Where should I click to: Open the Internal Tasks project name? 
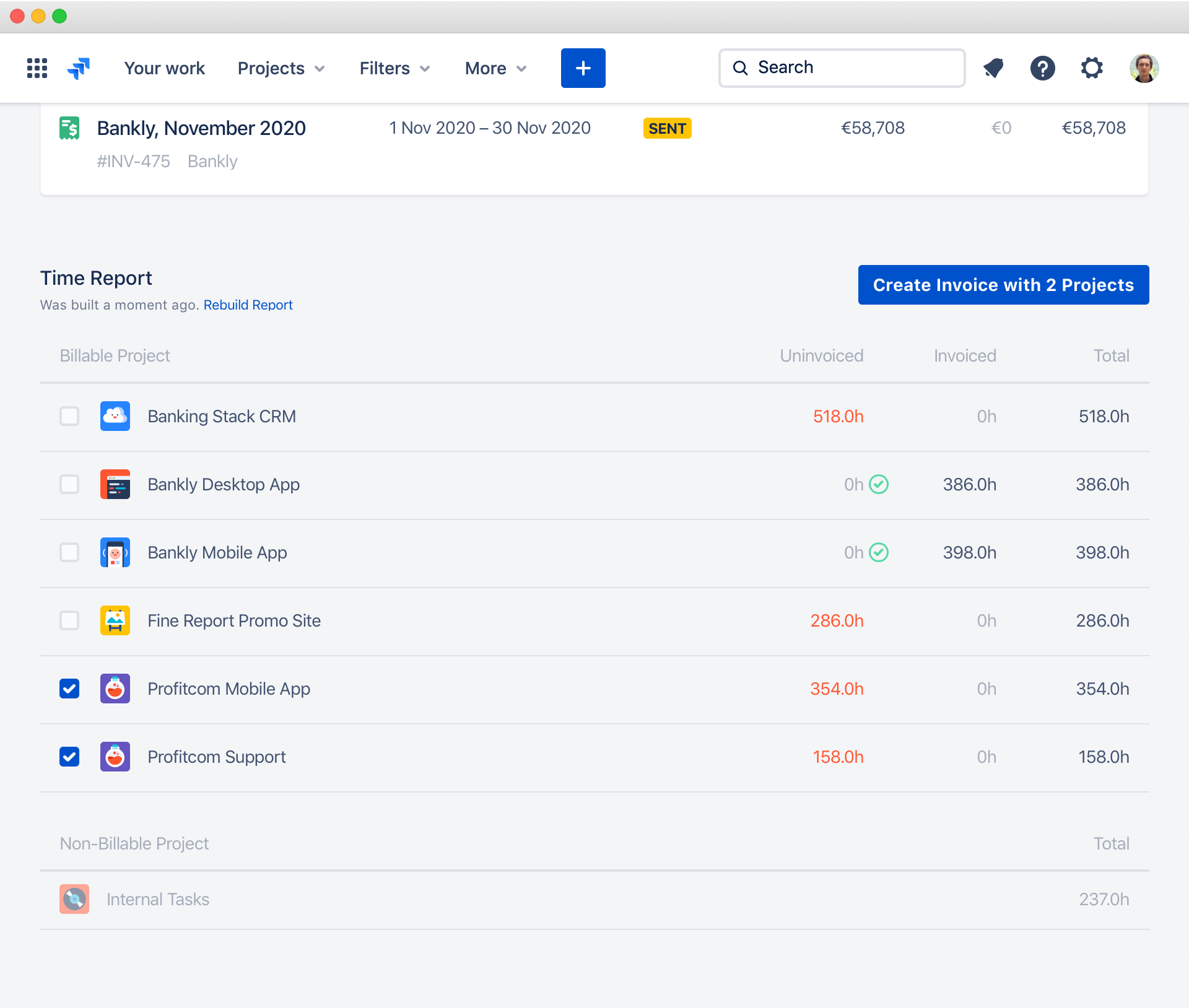click(158, 899)
